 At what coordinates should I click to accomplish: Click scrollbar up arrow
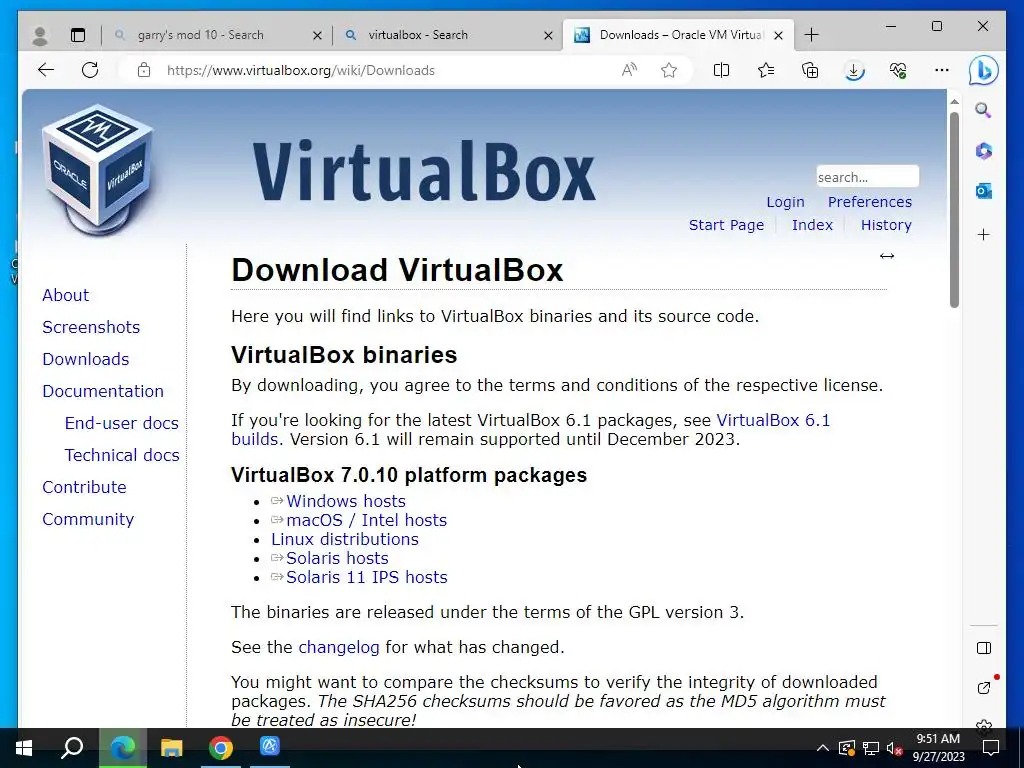click(954, 102)
